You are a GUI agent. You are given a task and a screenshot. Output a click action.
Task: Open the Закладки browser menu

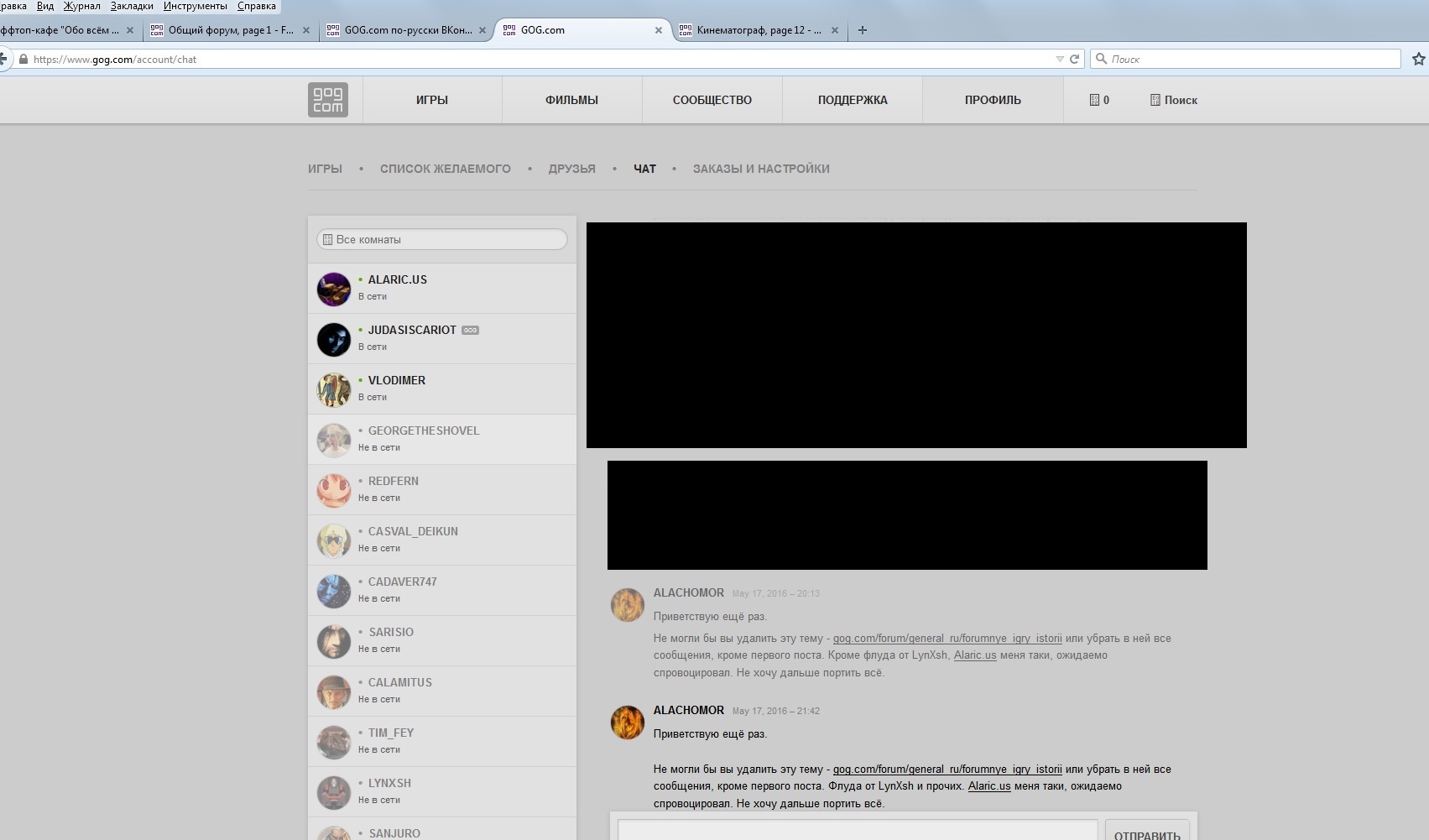point(132,6)
